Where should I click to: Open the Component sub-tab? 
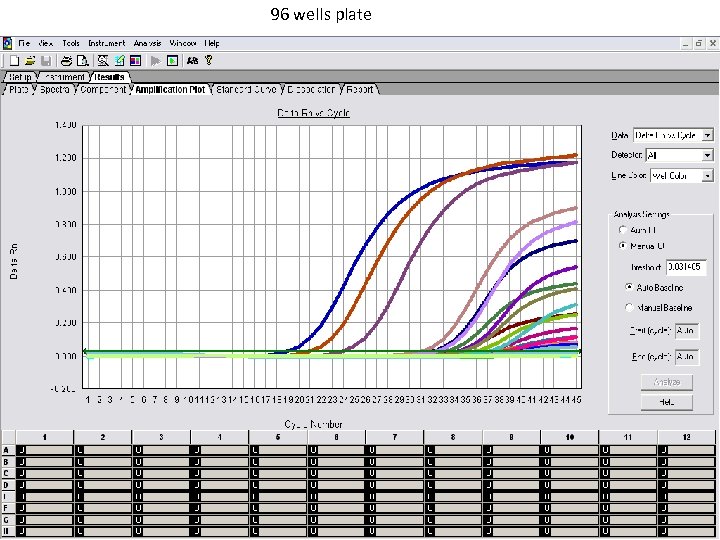coord(103,90)
